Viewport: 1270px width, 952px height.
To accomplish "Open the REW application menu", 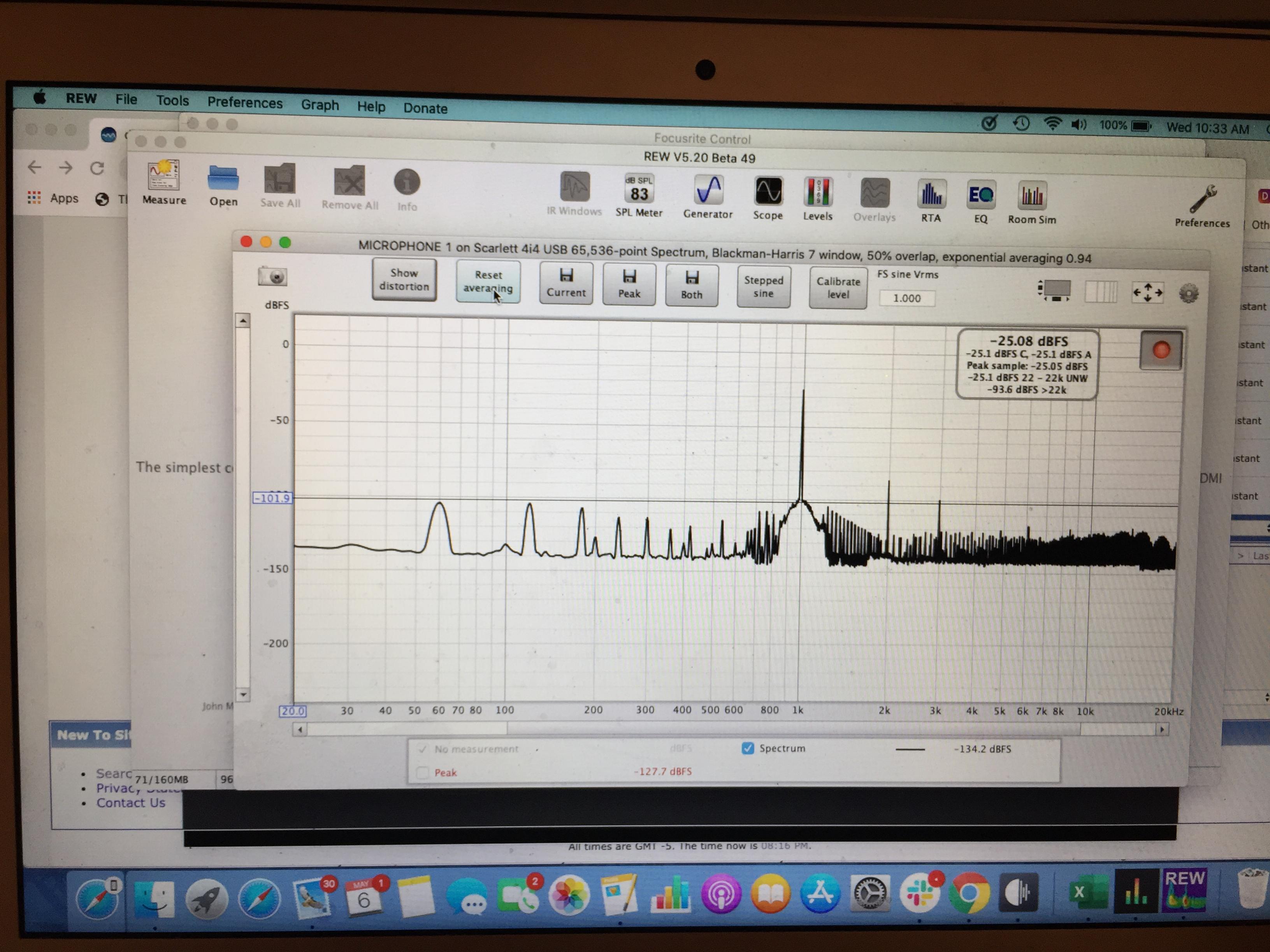I will coord(81,98).
